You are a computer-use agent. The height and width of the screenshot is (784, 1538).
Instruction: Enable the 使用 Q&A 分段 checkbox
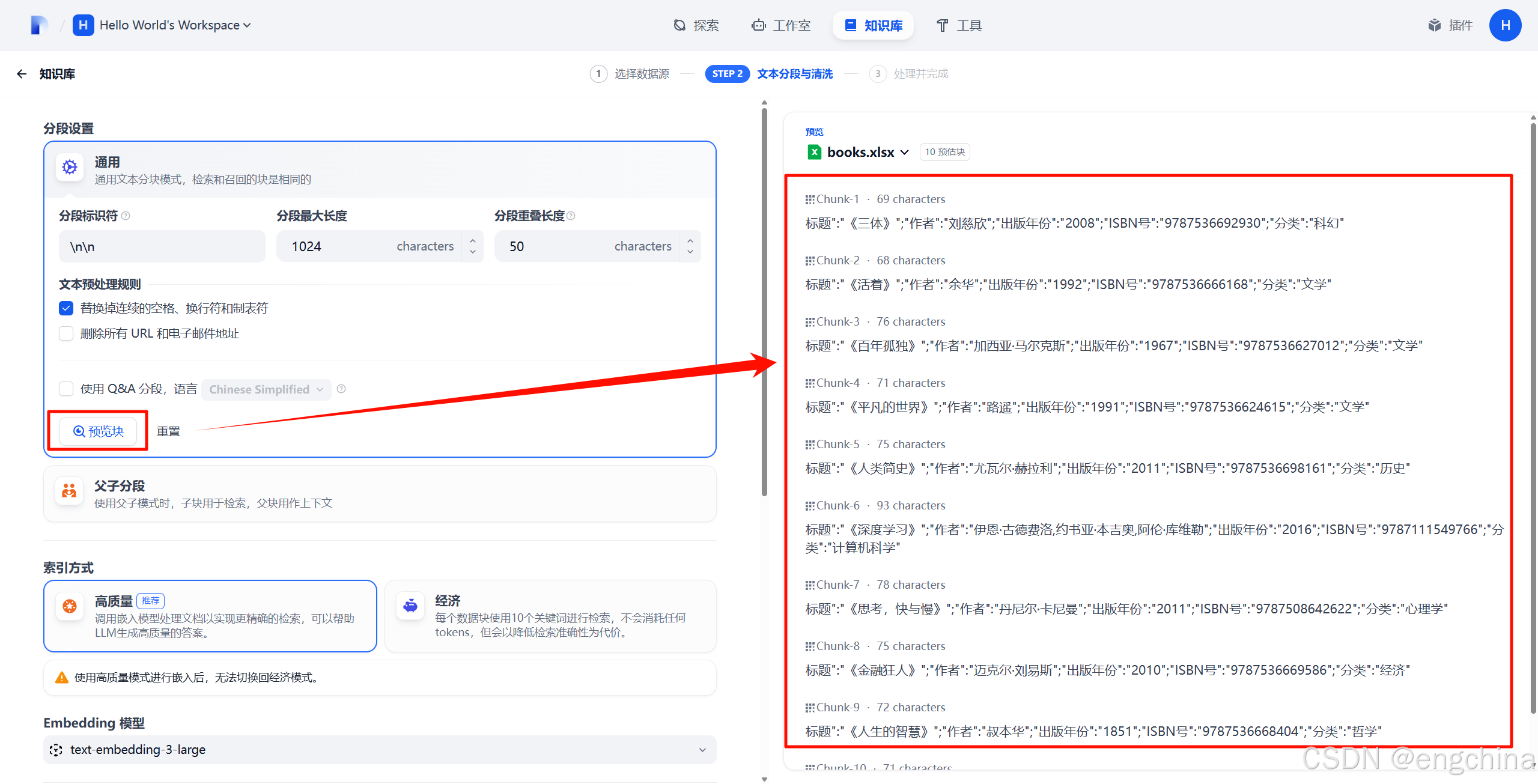tap(66, 389)
